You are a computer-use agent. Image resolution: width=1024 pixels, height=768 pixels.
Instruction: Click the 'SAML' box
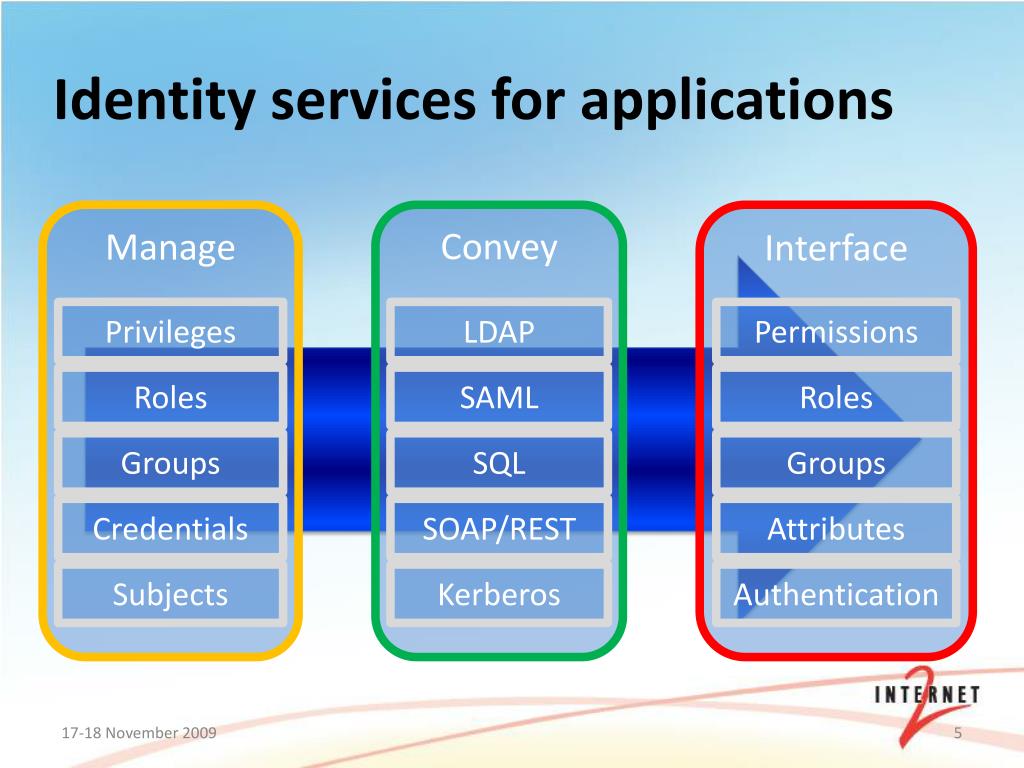[499, 397]
